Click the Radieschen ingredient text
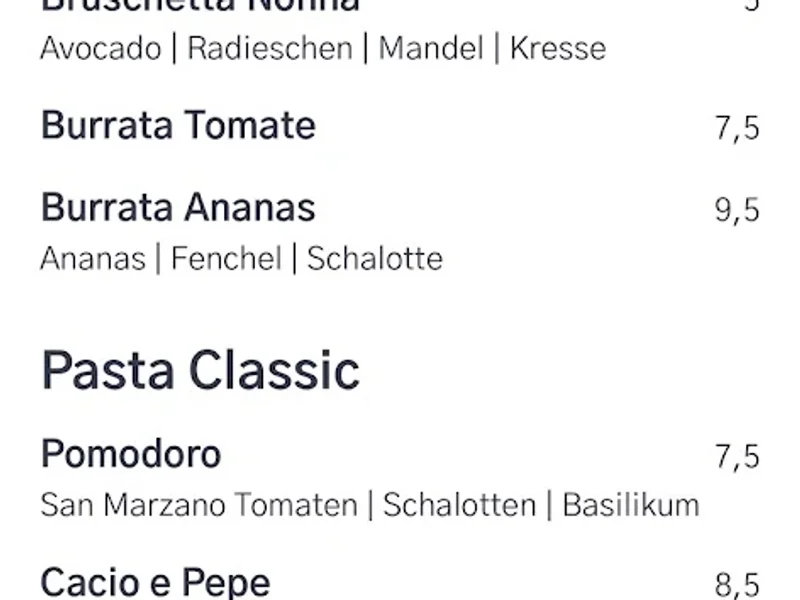 click(x=270, y=48)
